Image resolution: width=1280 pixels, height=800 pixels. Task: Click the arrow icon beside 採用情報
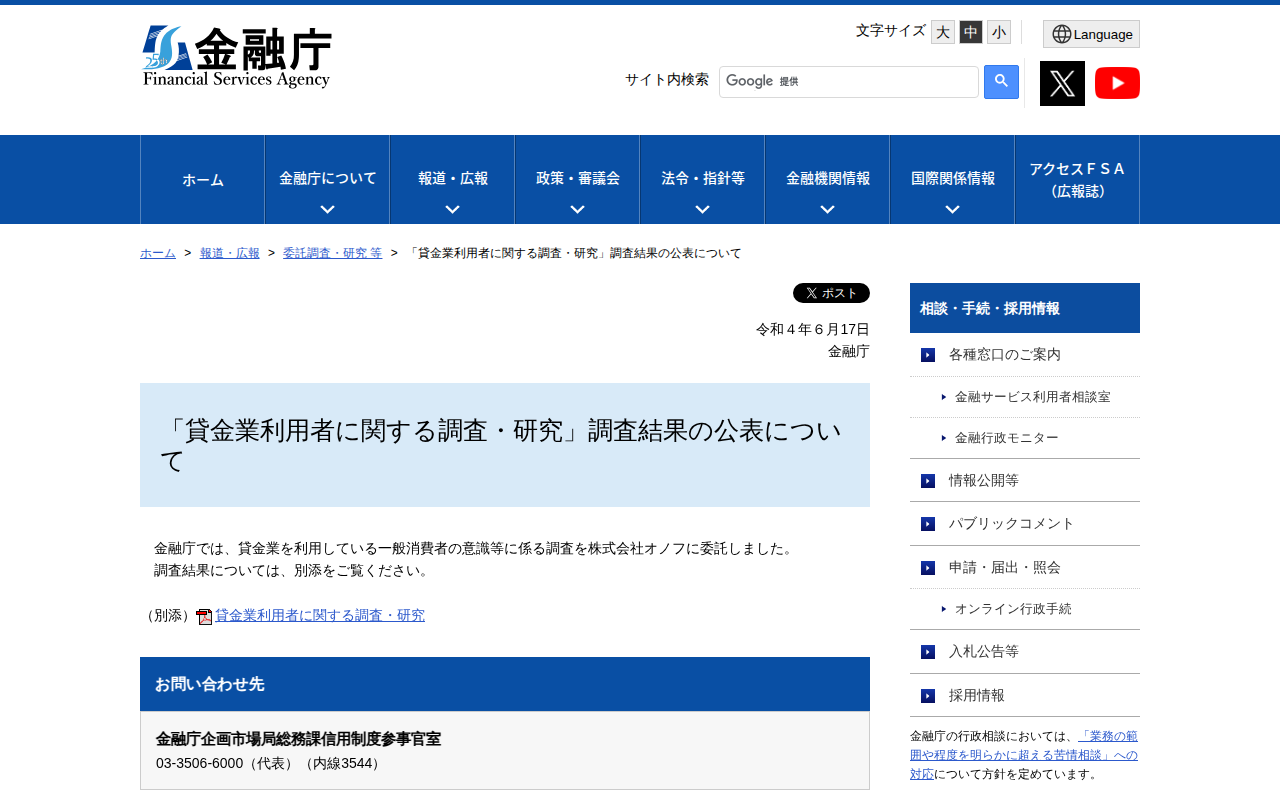[925, 695]
